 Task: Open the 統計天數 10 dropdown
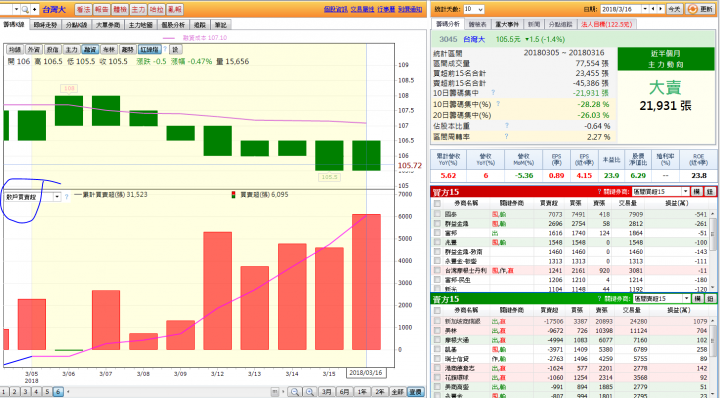473,9
